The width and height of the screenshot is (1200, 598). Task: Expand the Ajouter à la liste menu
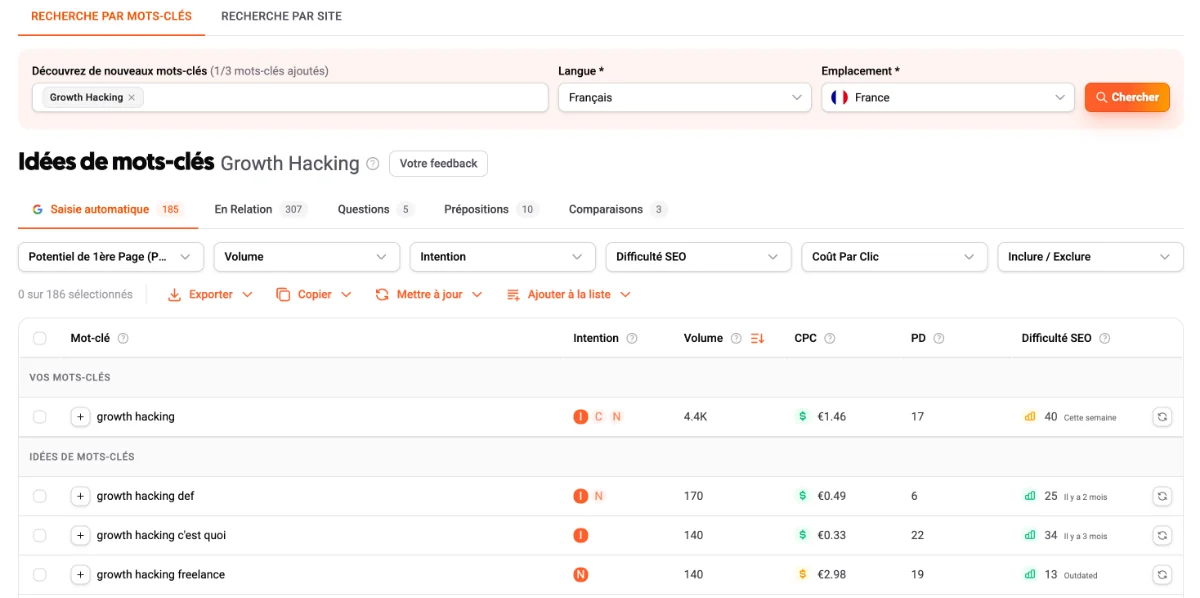569,295
